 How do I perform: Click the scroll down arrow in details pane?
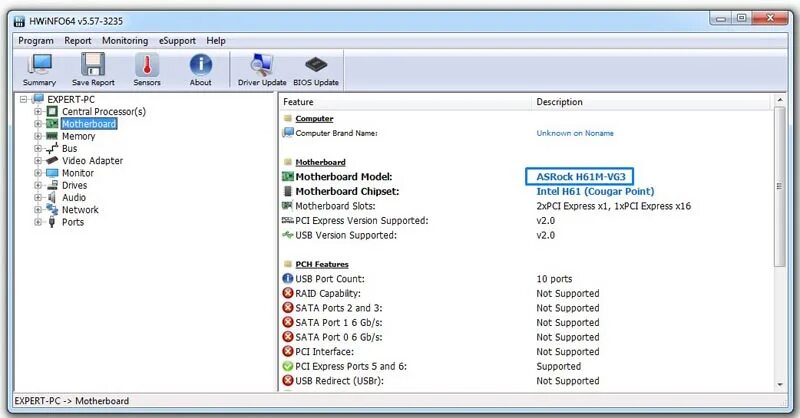(779, 385)
